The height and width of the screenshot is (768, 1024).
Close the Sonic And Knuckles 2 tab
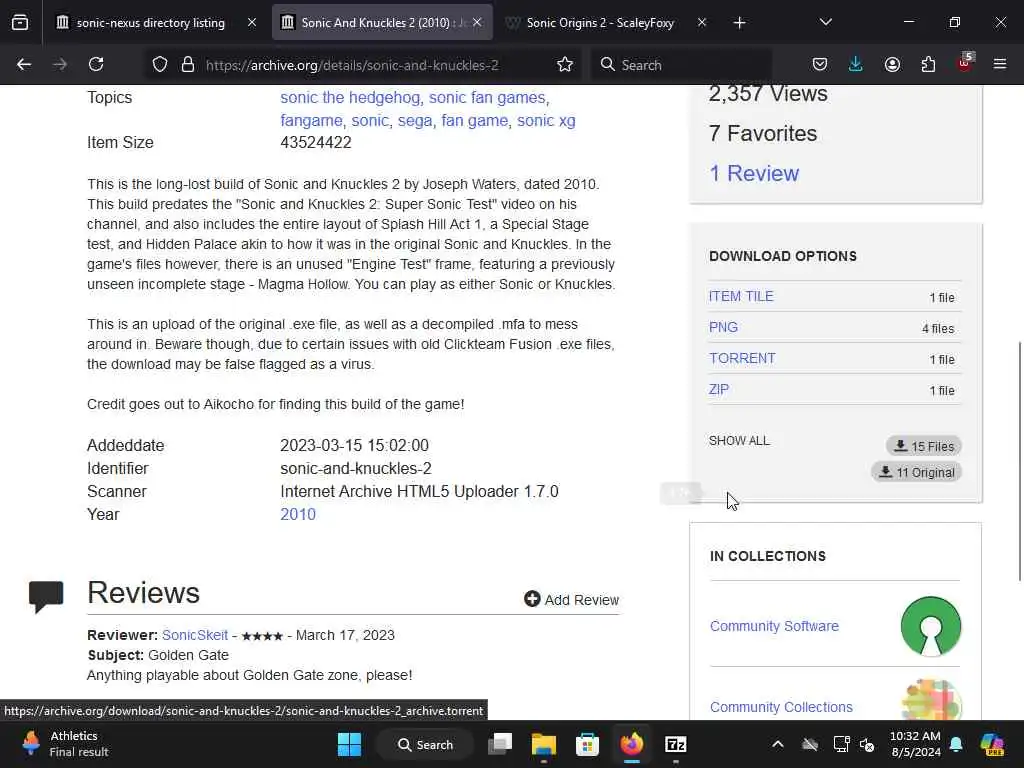click(x=477, y=23)
